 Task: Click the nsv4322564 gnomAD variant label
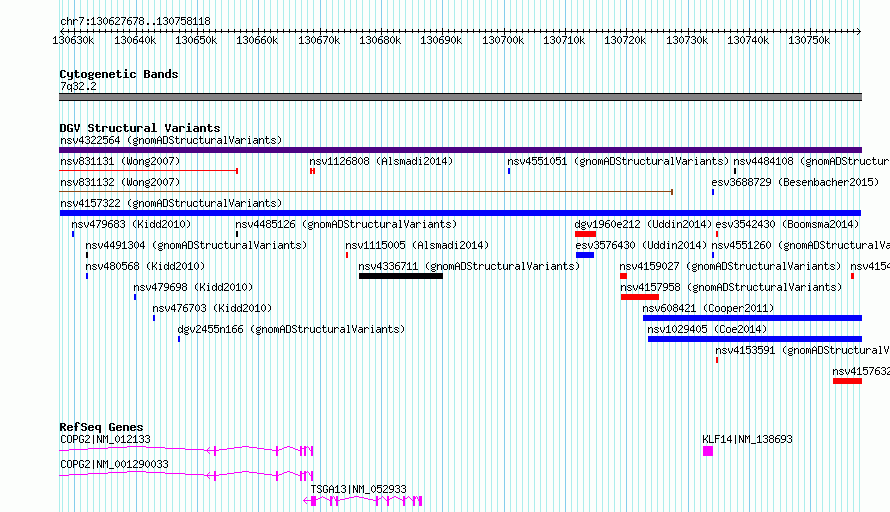(171, 140)
